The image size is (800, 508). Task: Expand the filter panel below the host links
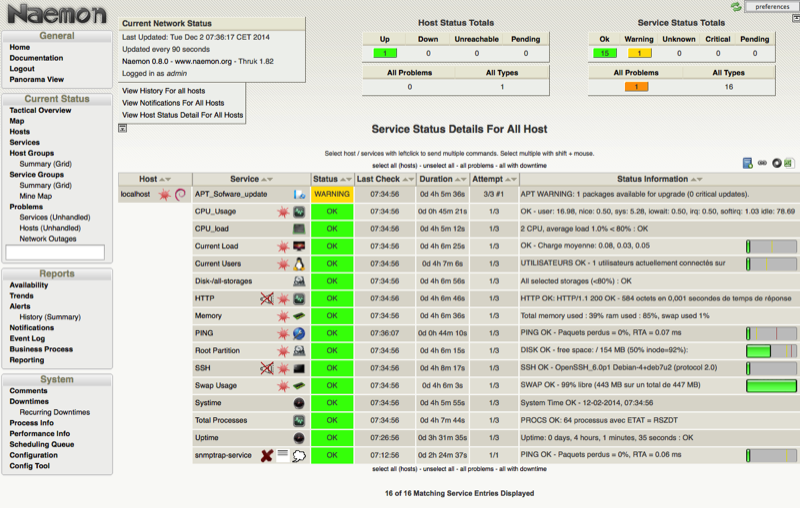(x=124, y=128)
